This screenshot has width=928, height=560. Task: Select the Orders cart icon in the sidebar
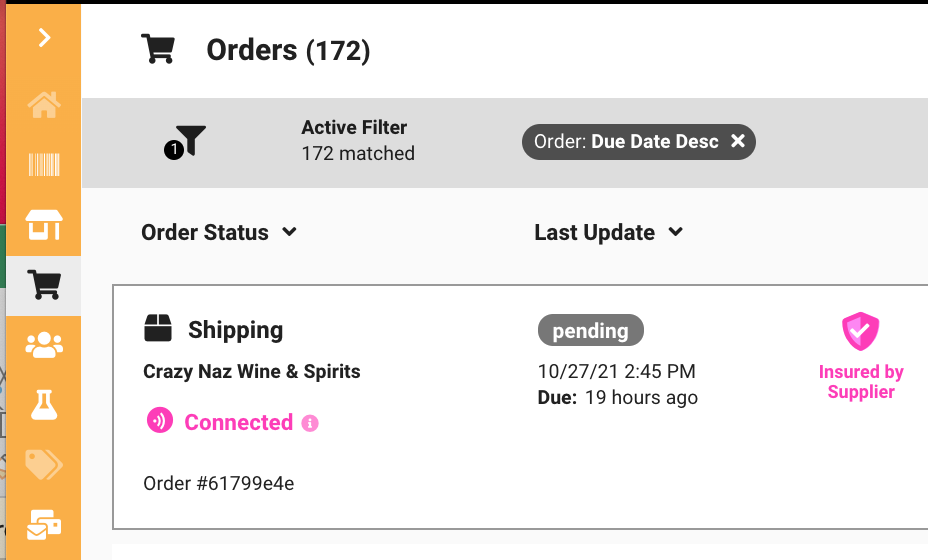coord(44,285)
